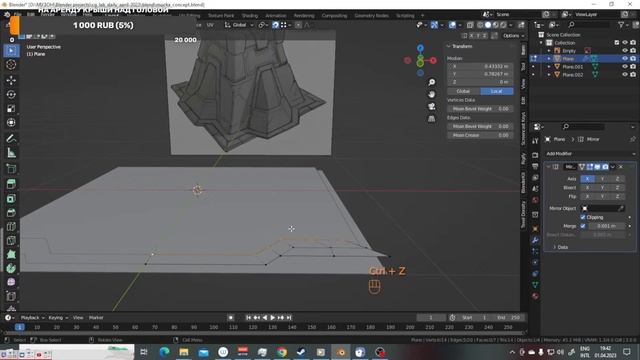This screenshot has height=360, width=640.
Task: Open Object Data green triangle tab
Action: pyautogui.click(x=535, y=285)
